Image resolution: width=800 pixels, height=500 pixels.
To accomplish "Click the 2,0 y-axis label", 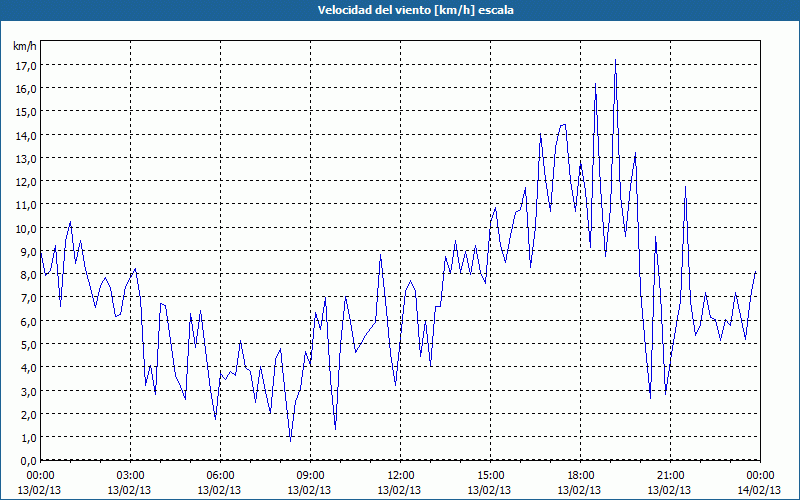I will click(x=28, y=414).
